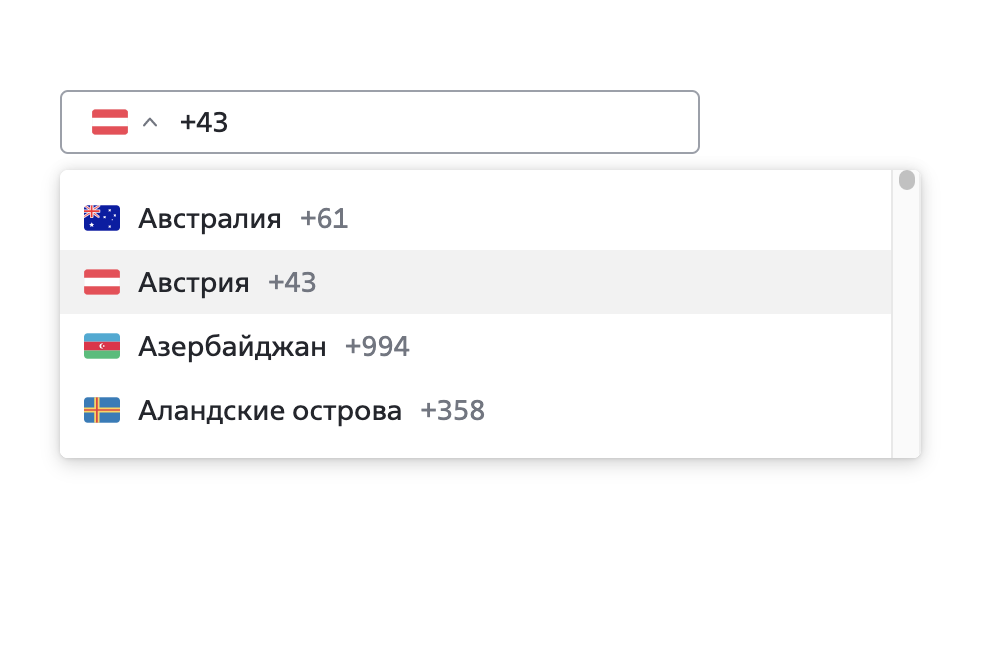Click the scrollbar thumb of the country list

(906, 180)
